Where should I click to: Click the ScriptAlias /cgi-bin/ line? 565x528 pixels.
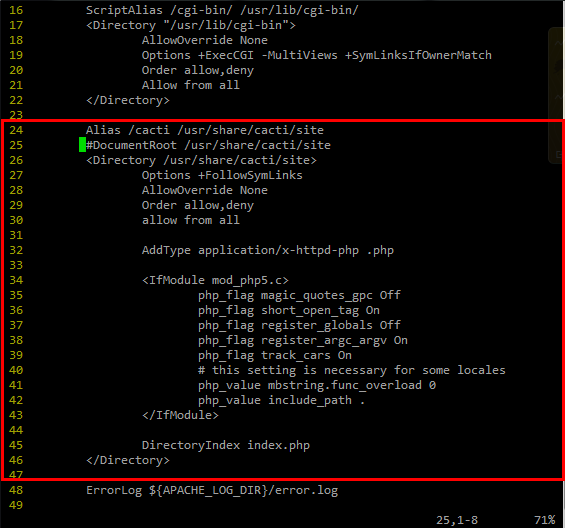point(222,10)
